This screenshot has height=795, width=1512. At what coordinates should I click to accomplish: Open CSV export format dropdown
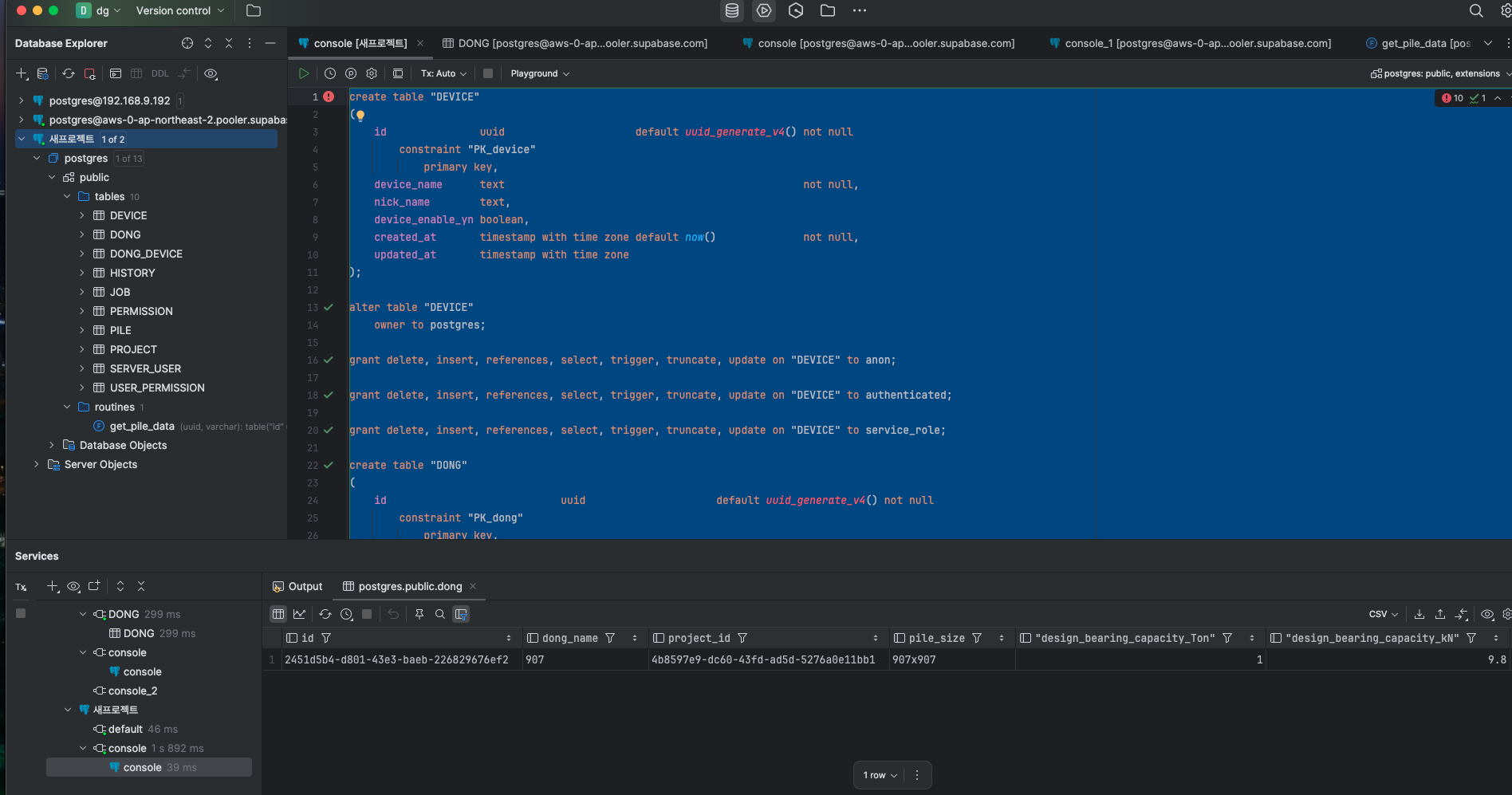(x=1383, y=614)
